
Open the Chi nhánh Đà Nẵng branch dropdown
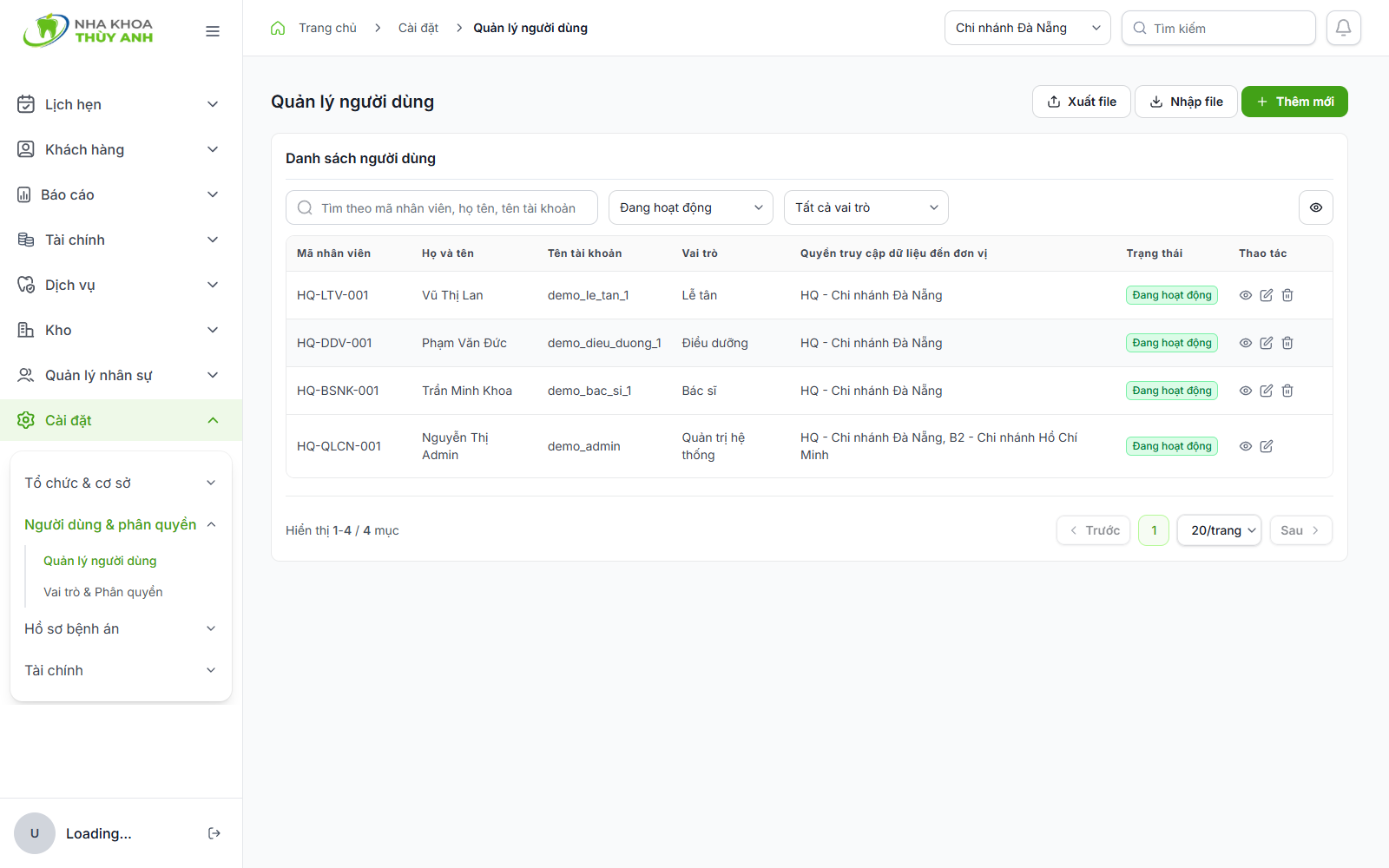[1028, 28]
